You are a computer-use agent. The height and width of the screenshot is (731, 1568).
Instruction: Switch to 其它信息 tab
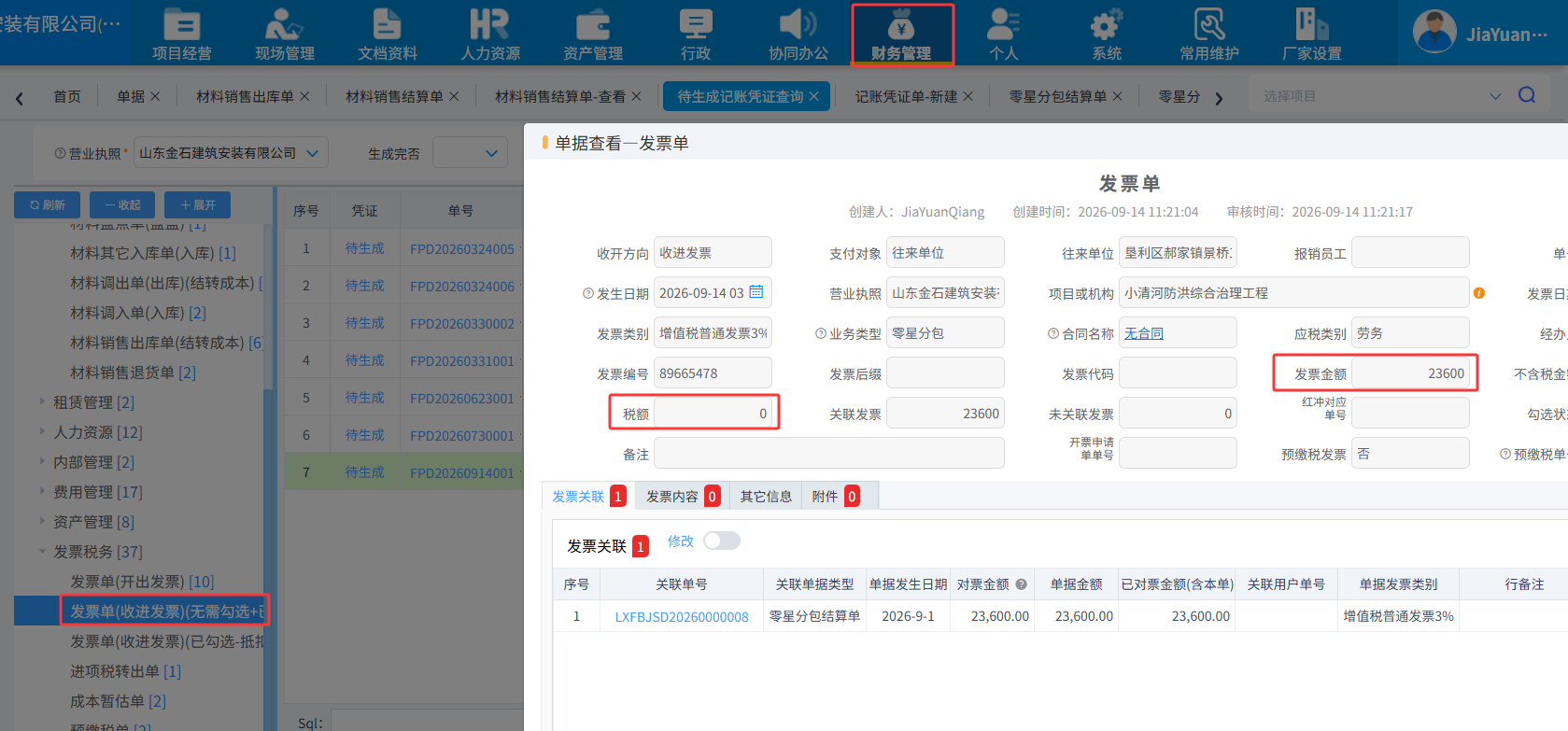coord(766,497)
